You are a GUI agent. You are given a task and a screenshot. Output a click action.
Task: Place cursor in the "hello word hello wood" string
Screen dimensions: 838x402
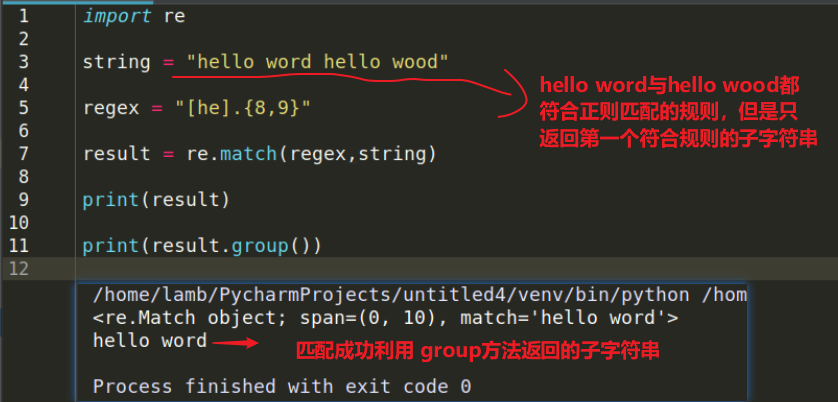click(317, 62)
